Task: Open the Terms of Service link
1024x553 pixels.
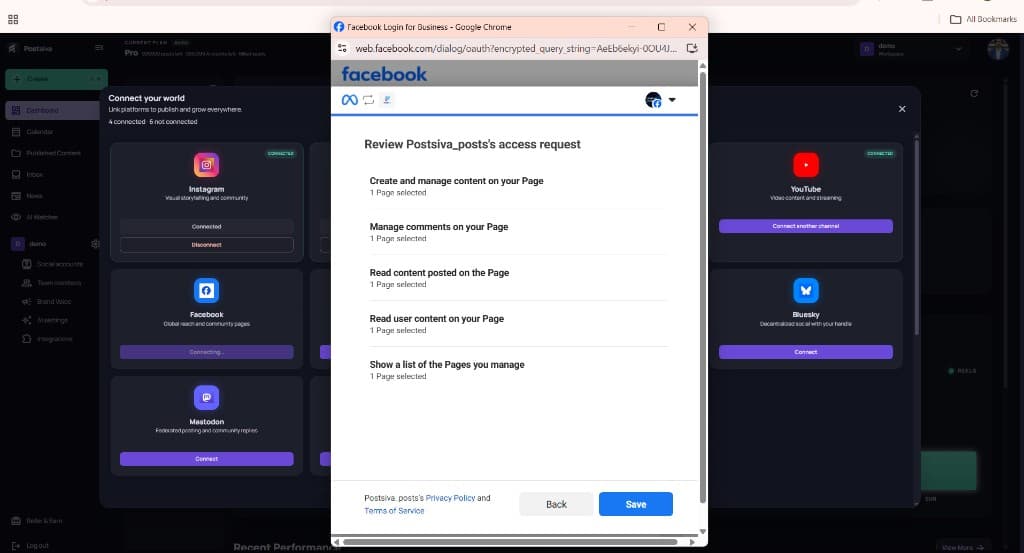Action: [394, 511]
